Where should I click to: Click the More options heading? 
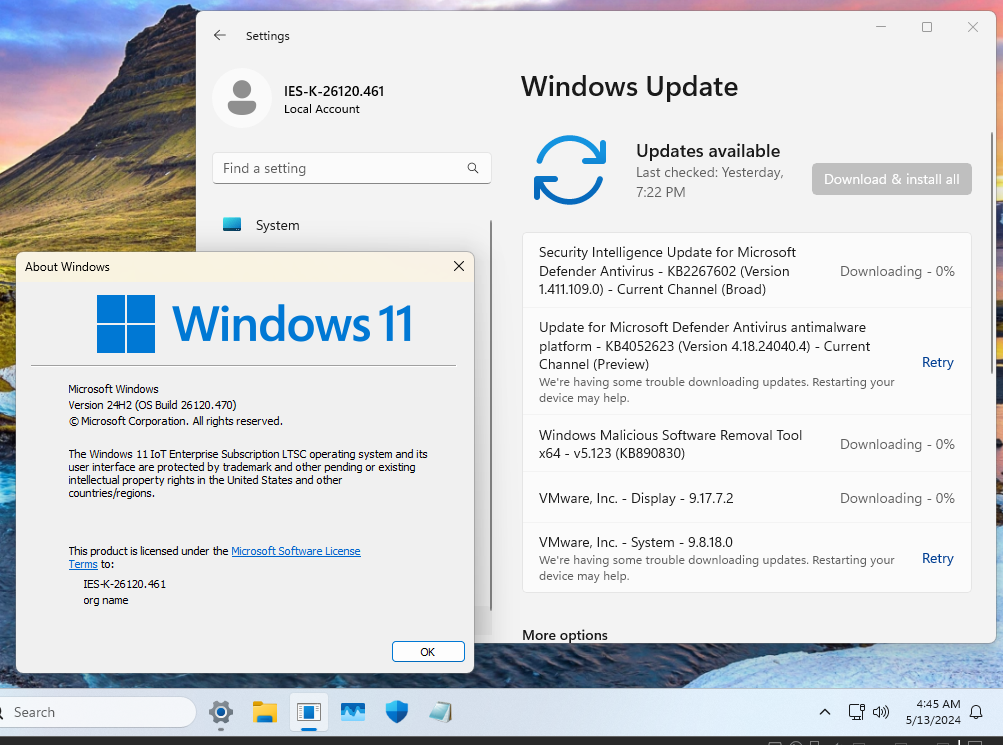565,635
